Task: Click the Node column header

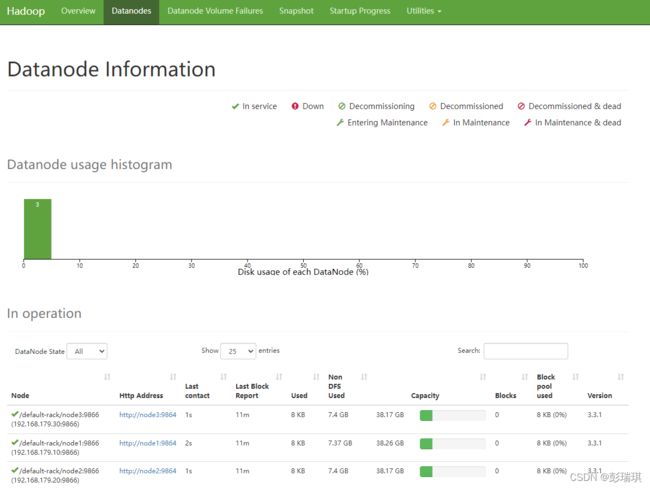Action: click(20, 396)
